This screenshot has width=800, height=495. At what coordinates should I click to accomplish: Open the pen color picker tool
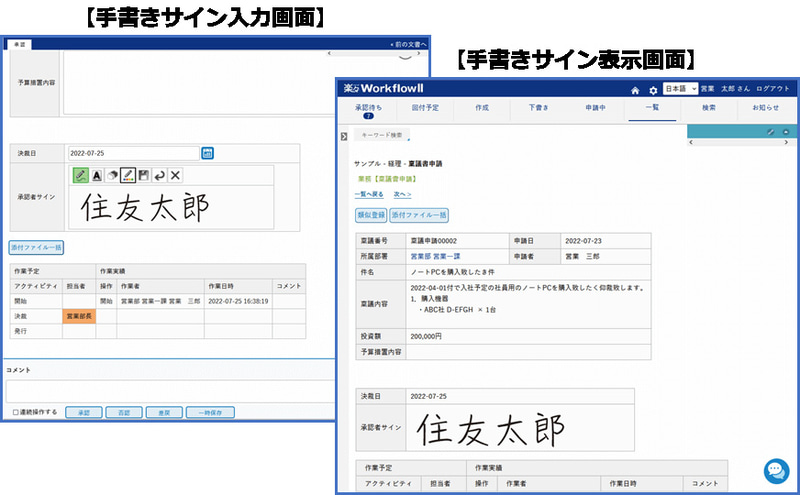point(128,175)
